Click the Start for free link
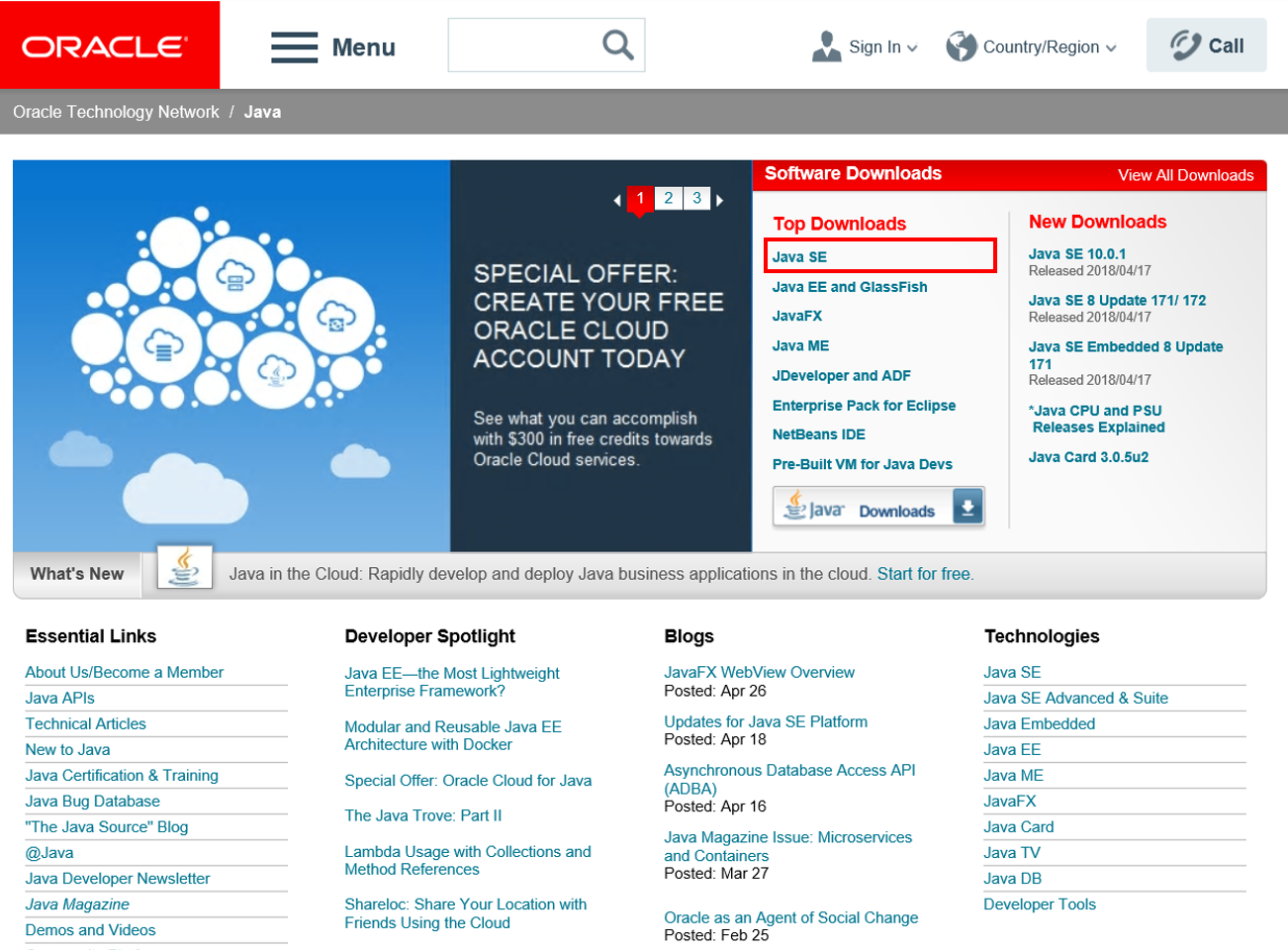The height and width of the screenshot is (950, 1288). [x=925, y=574]
